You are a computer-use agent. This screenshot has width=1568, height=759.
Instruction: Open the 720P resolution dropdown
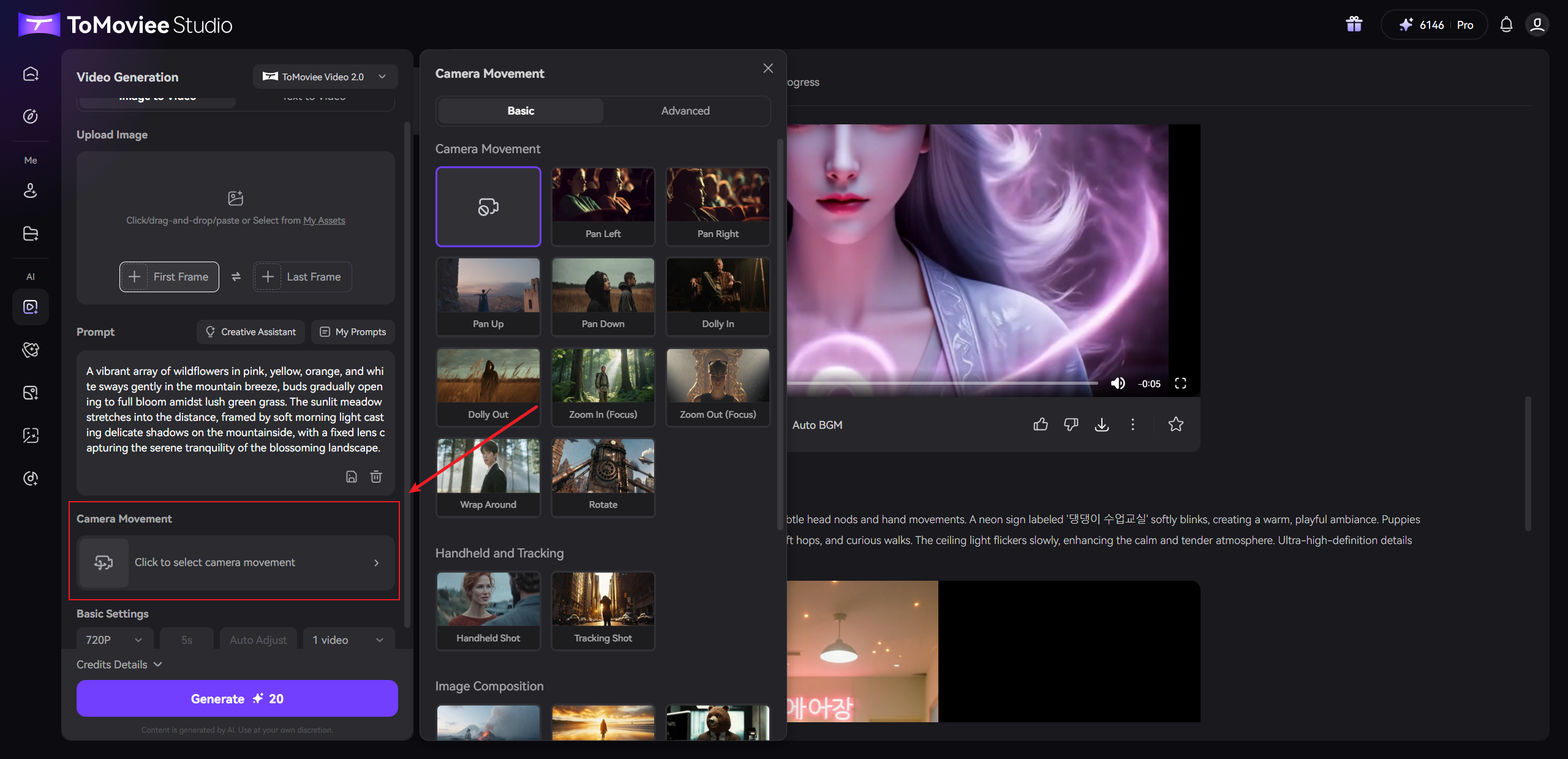tap(115, 640)
